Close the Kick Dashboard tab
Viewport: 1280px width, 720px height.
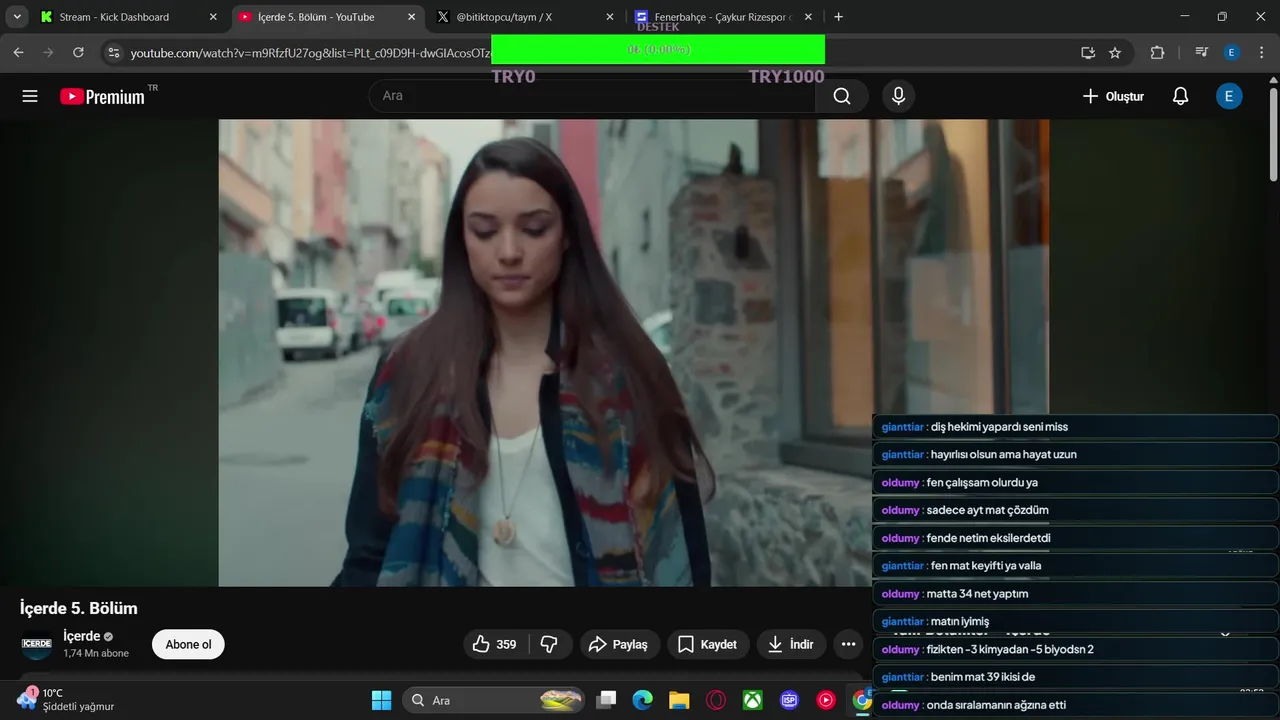[x=213, y=17]
